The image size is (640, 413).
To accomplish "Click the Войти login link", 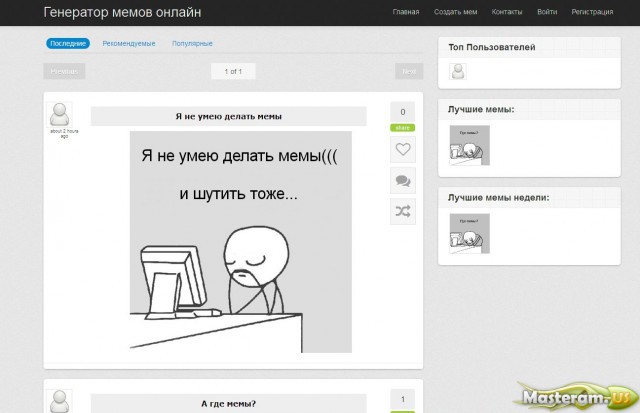I will [x=547, y=12].
